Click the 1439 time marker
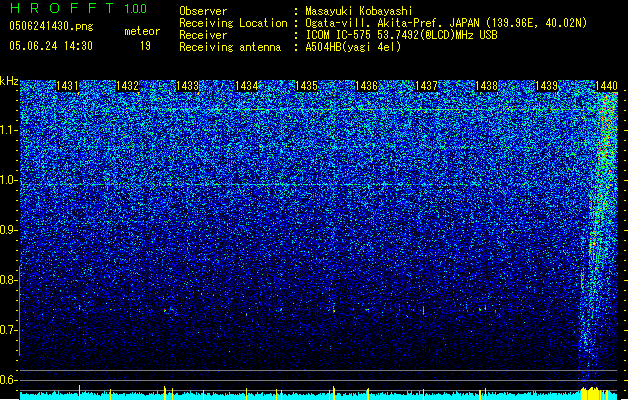Viewport: 629px width, 400px height. (x=547, y=86)
